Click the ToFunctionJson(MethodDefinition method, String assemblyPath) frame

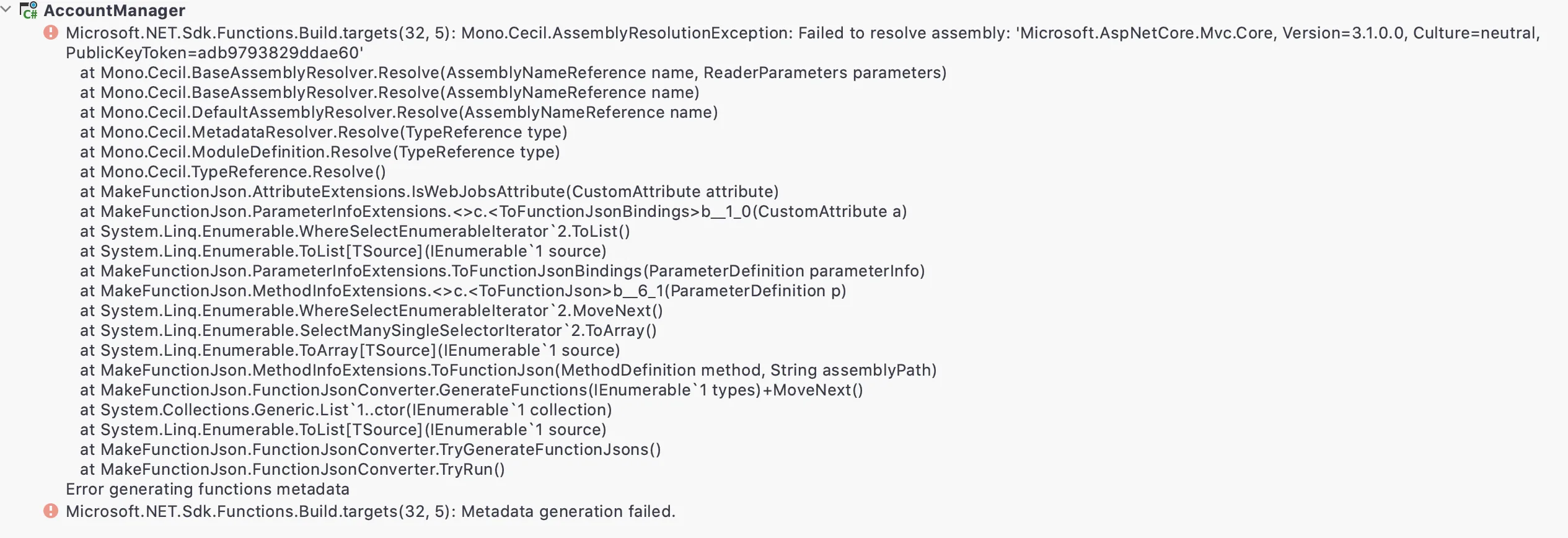(508, 370)
